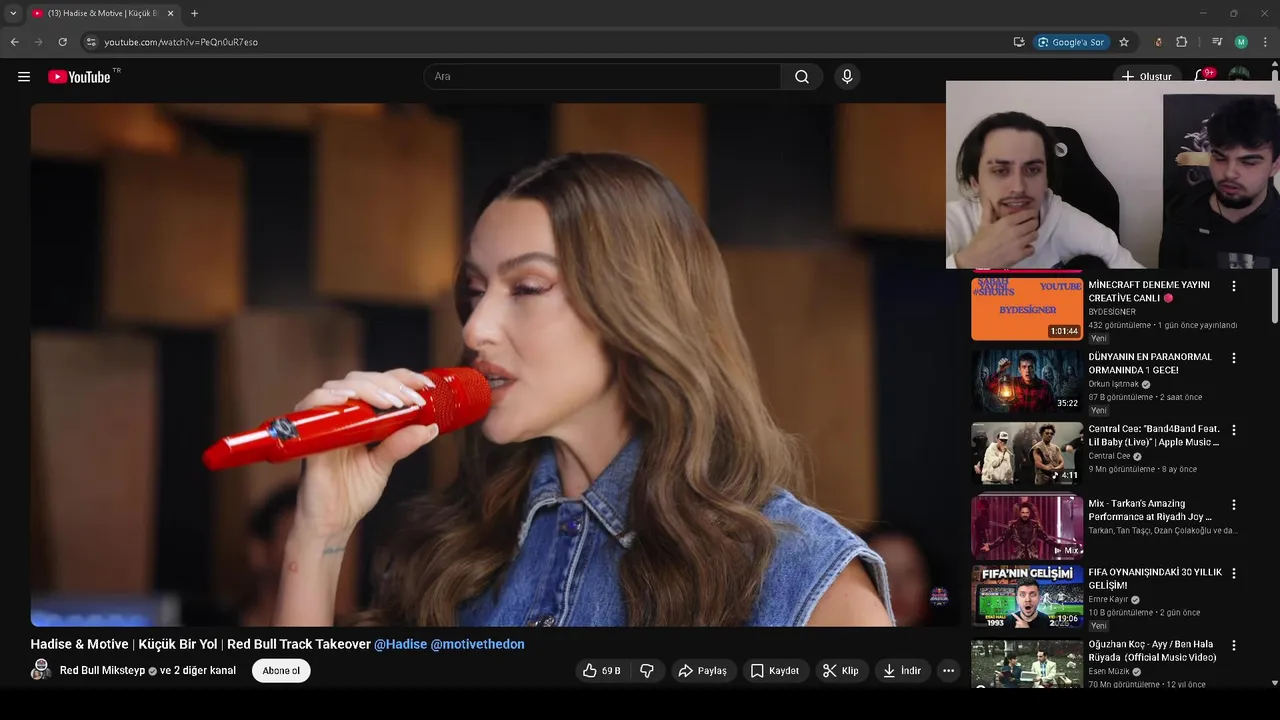The image size is (1280, 720).
Task: Save video with Kaydet button
Action: (774, 671)
